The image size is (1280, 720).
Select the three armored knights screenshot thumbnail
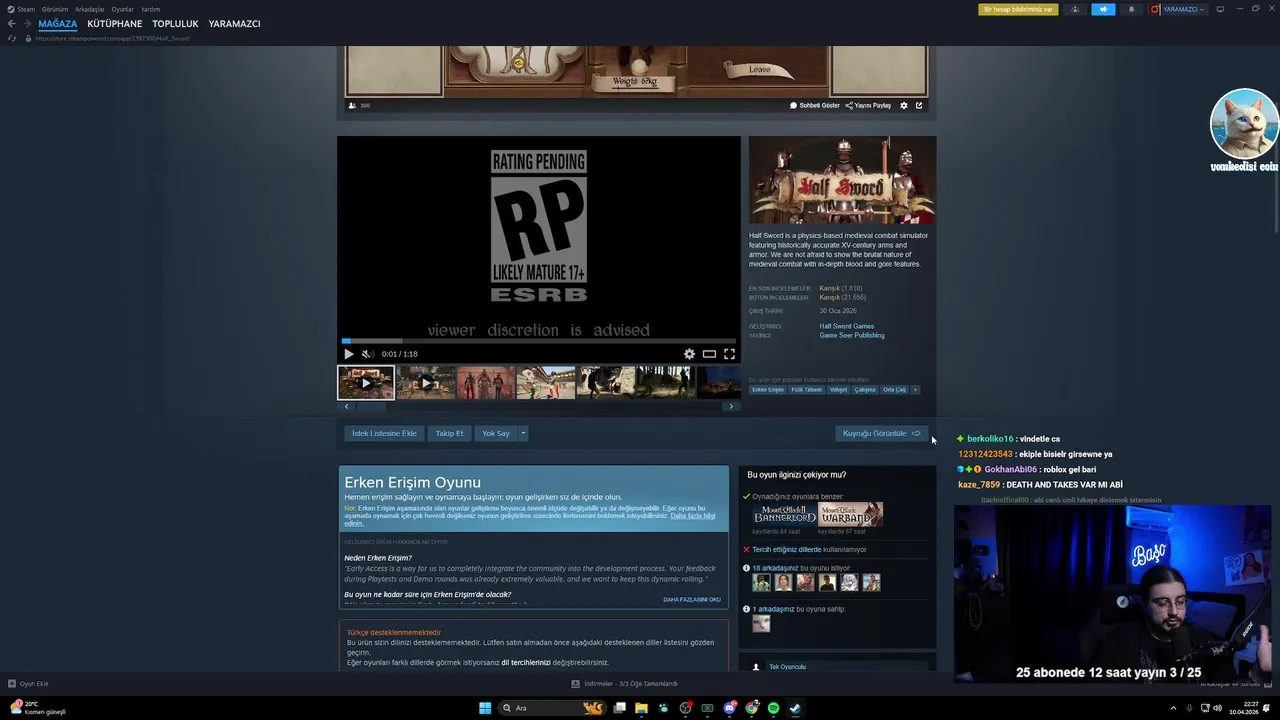pyautogui.click(x=486, y=382)
